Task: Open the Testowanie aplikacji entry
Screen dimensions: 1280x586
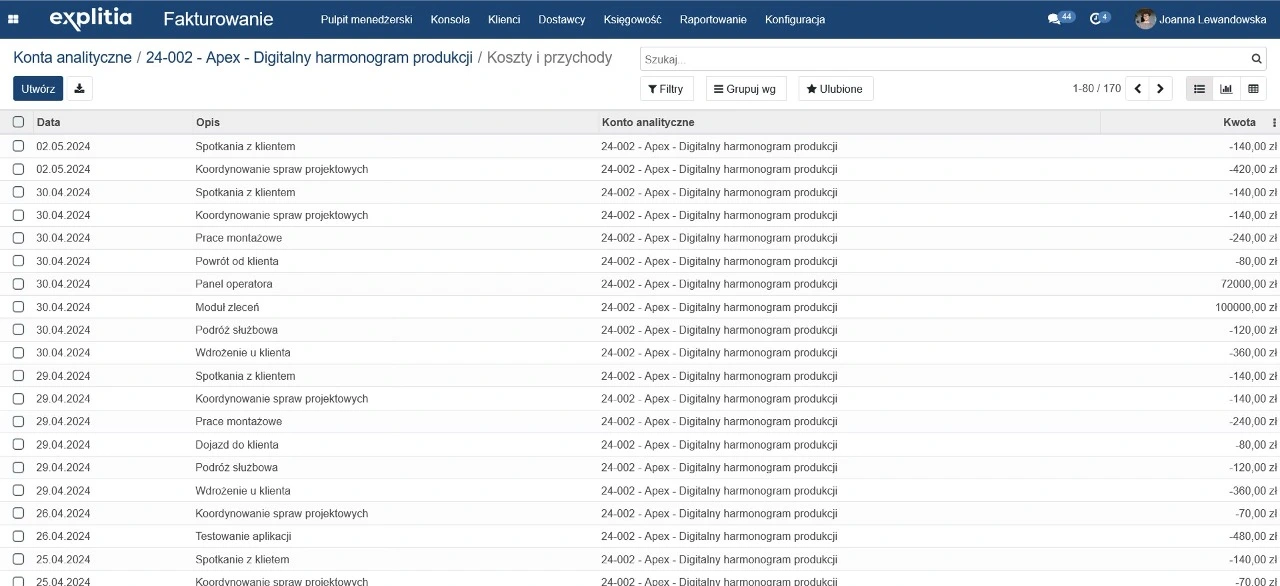Action: click(243, 537)
